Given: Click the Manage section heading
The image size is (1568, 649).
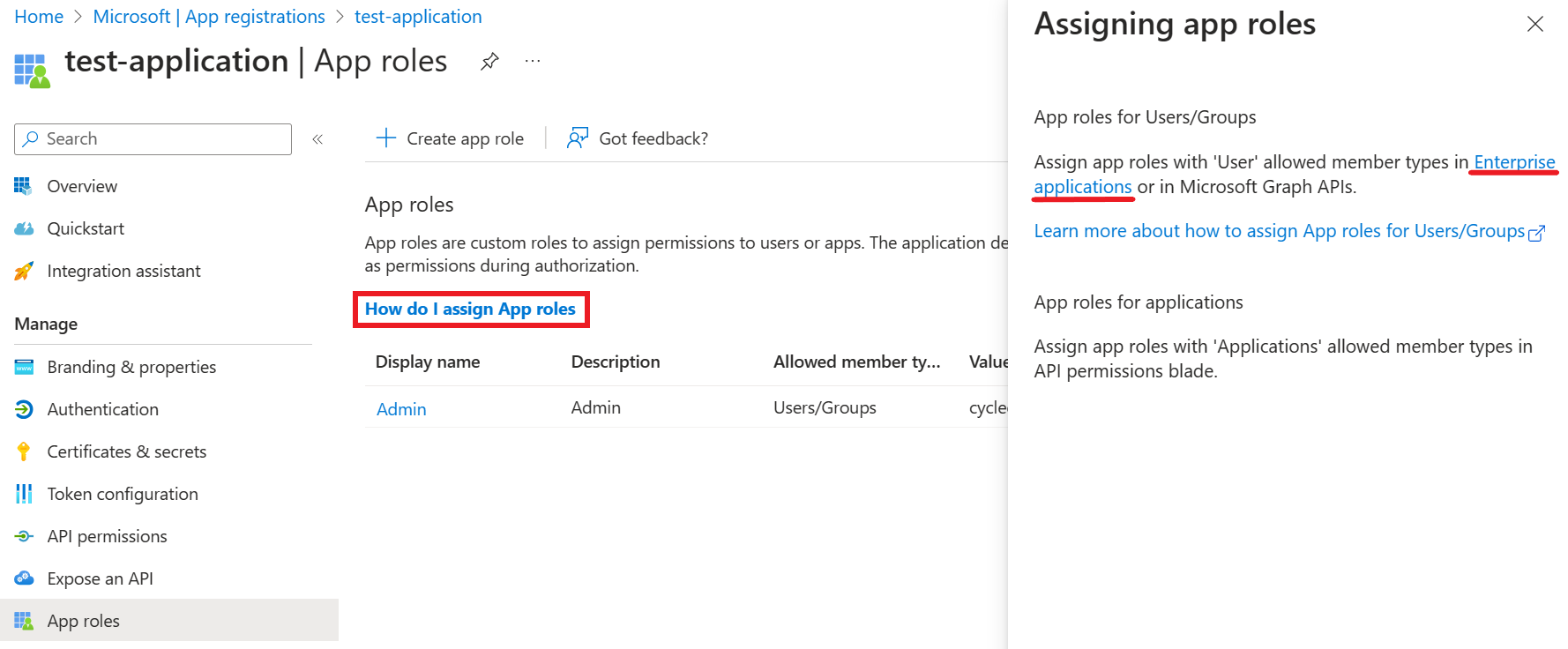Looking at the screenshot, I should (x=46, y=324).
